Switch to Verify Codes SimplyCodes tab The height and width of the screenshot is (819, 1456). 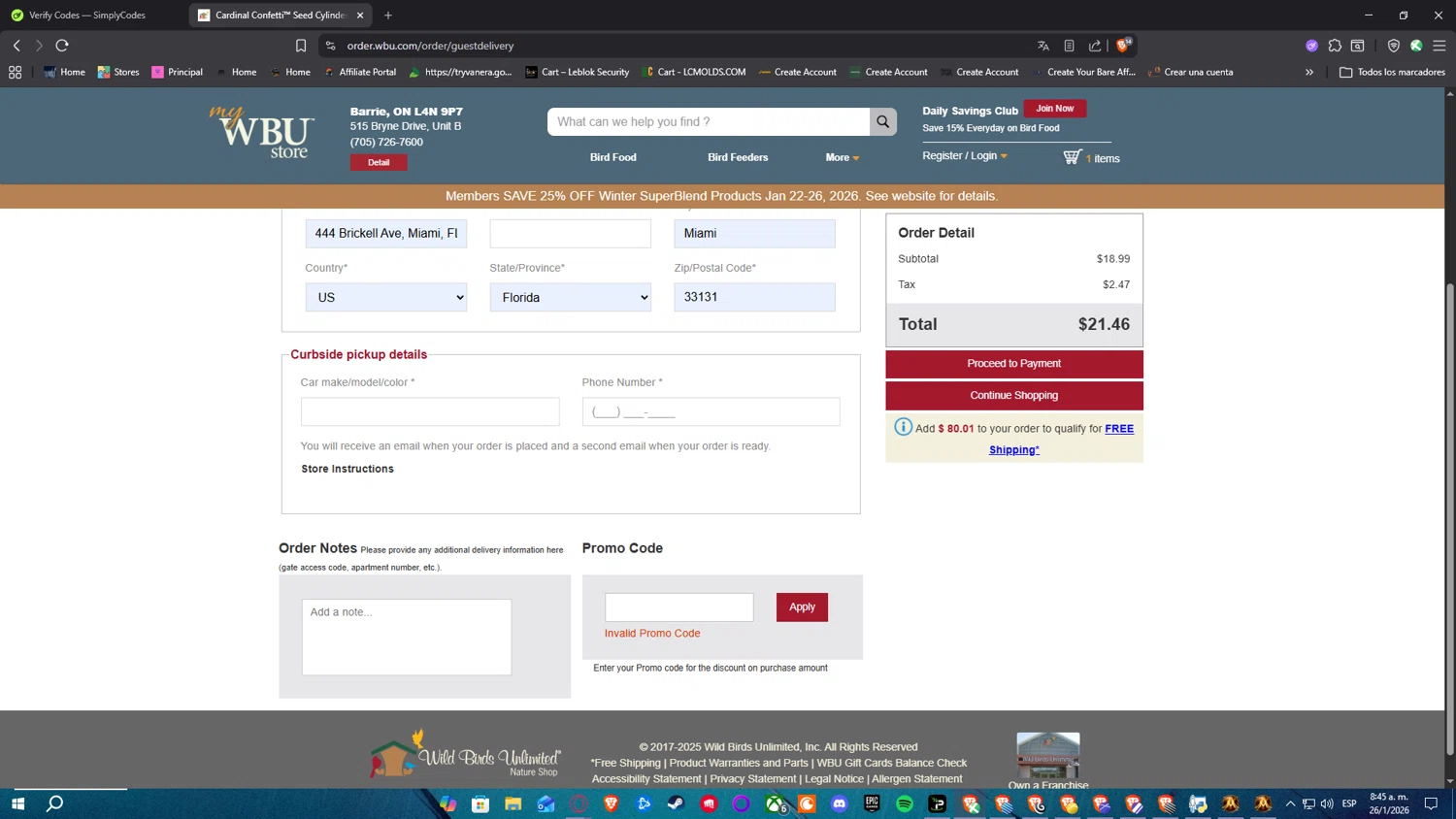(x=87, y=15)
